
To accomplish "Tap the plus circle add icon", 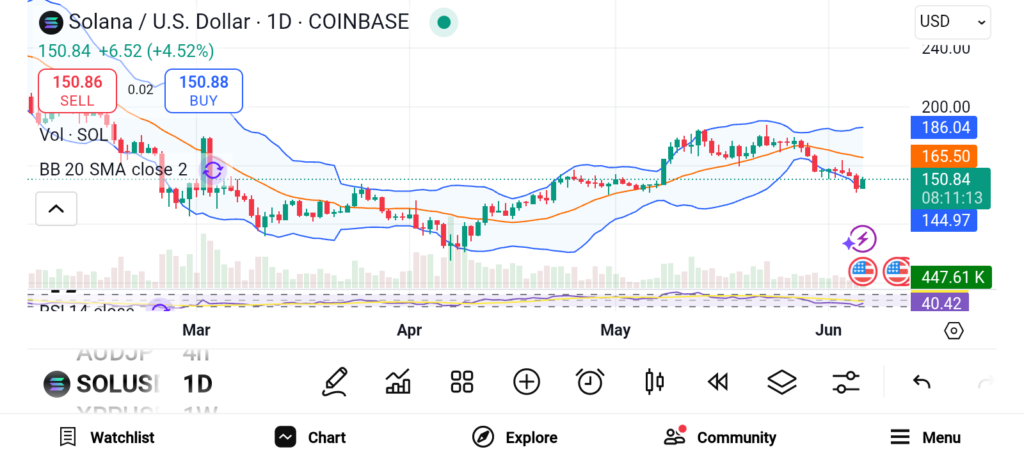I will pyautogui.click(x=526, y=382).
